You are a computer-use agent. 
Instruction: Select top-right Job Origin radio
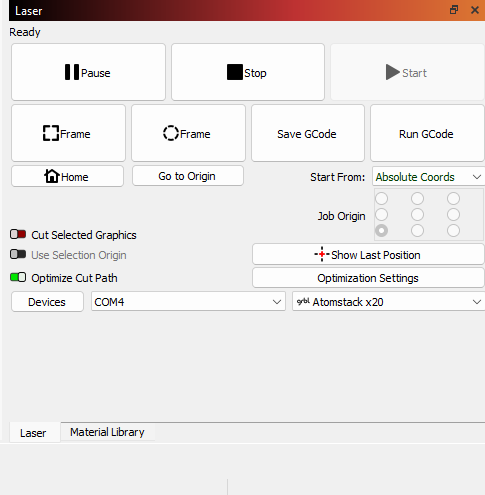(x=453, y=199)
